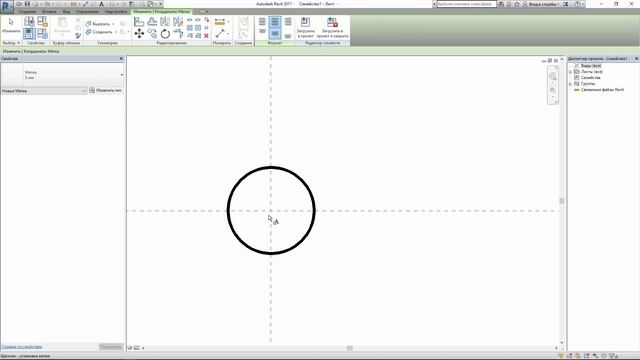This screenshot has width=640, height=360.
Task: Open the Управление ribbon tab
Action: coord(87,11)
